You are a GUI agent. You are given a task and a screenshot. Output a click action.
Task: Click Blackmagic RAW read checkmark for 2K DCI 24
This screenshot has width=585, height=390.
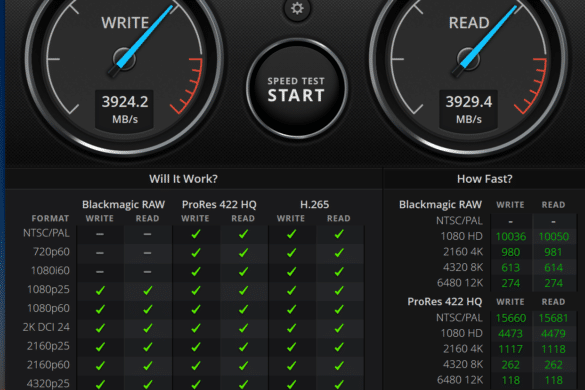tap(148, 328)
